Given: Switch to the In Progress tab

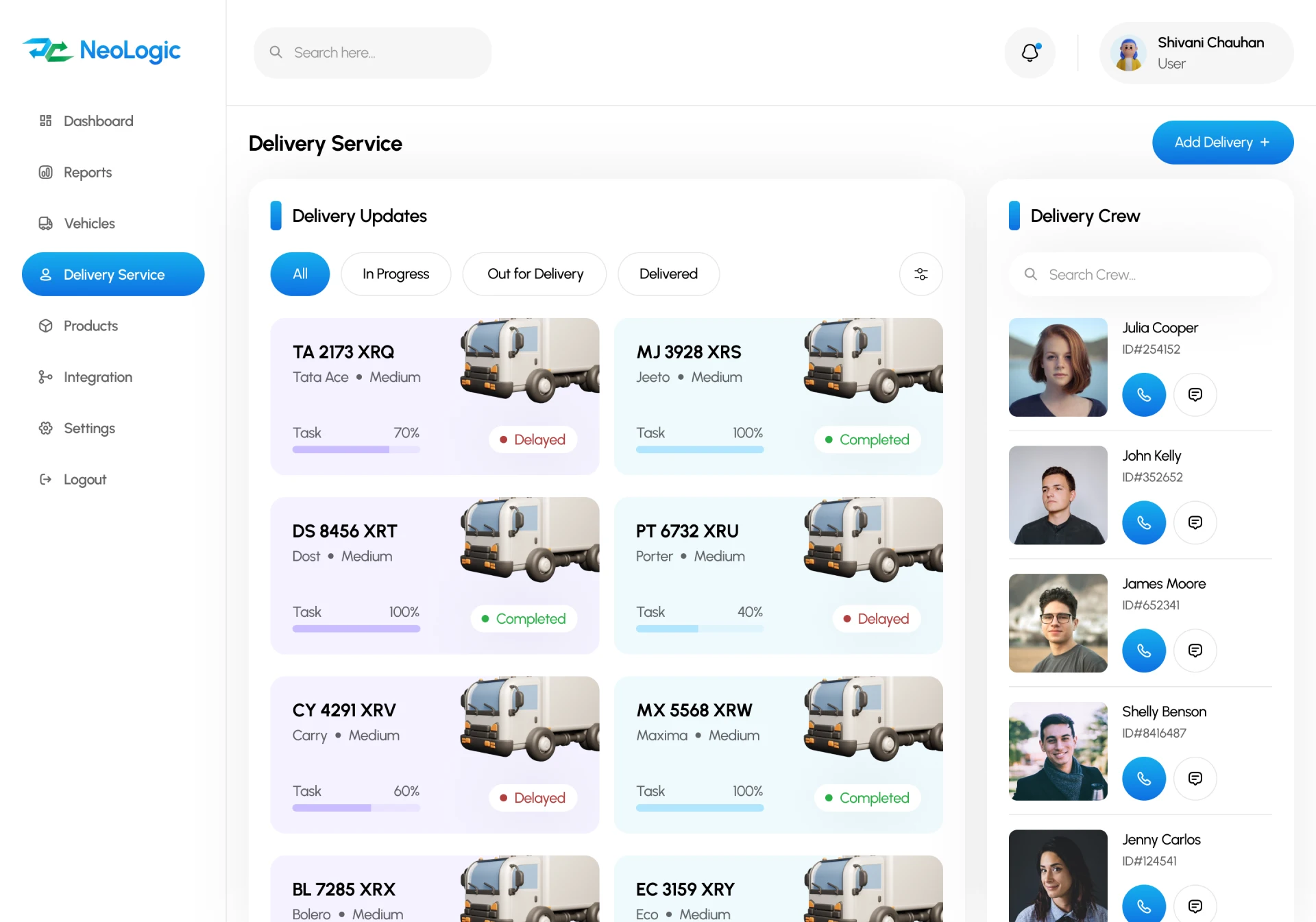Looking at the screenshot, I should [395, 274].
